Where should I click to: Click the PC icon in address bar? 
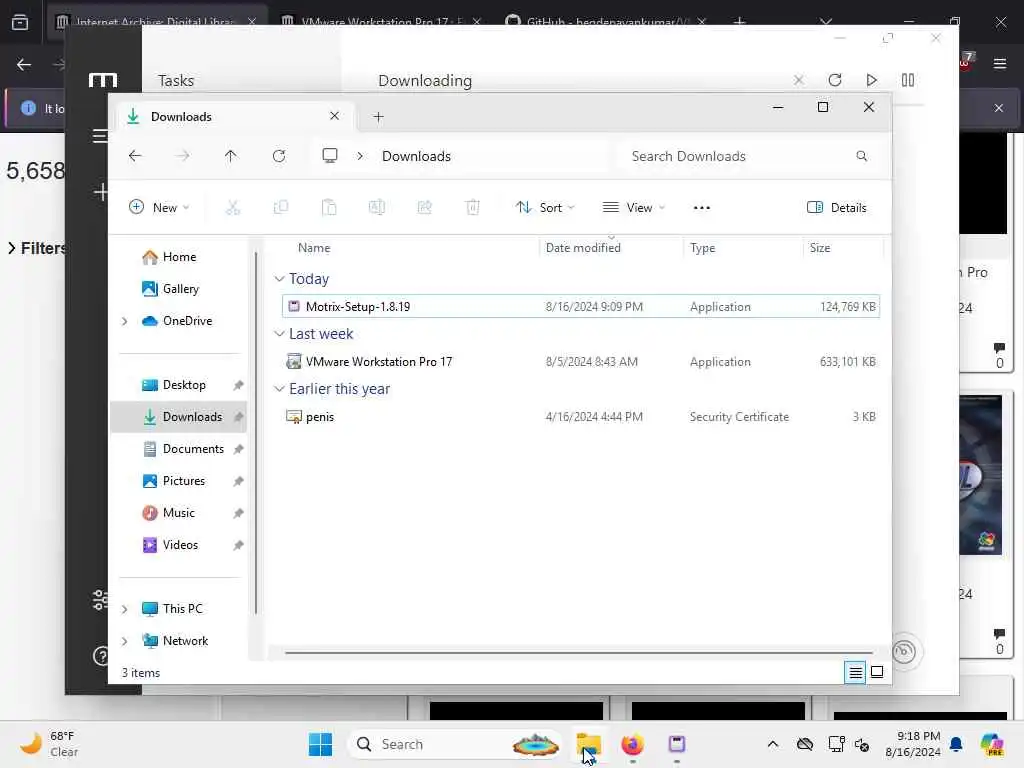point(330,155)
